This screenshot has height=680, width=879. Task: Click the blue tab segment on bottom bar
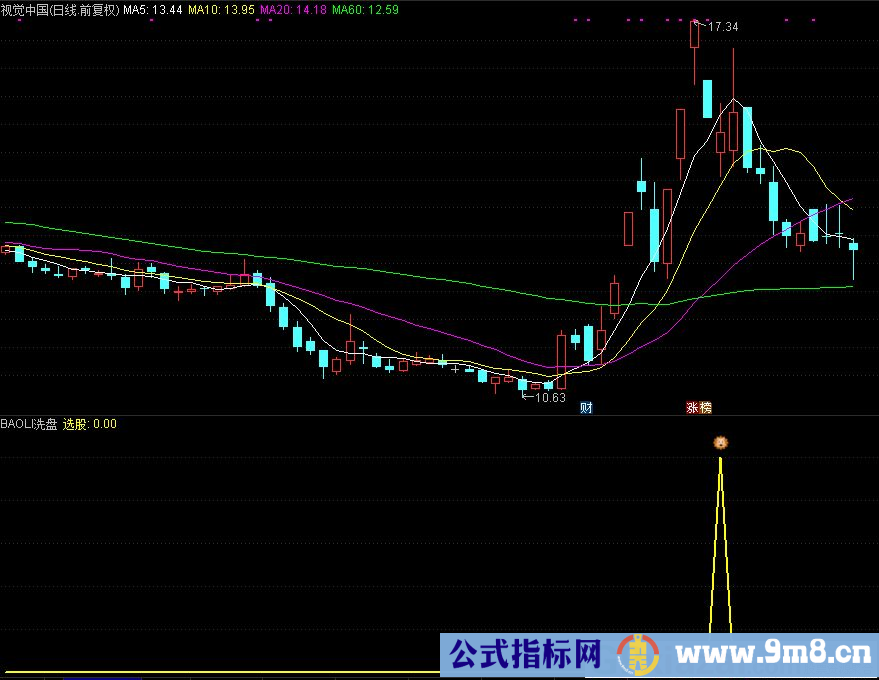click(x=102, y=678)
